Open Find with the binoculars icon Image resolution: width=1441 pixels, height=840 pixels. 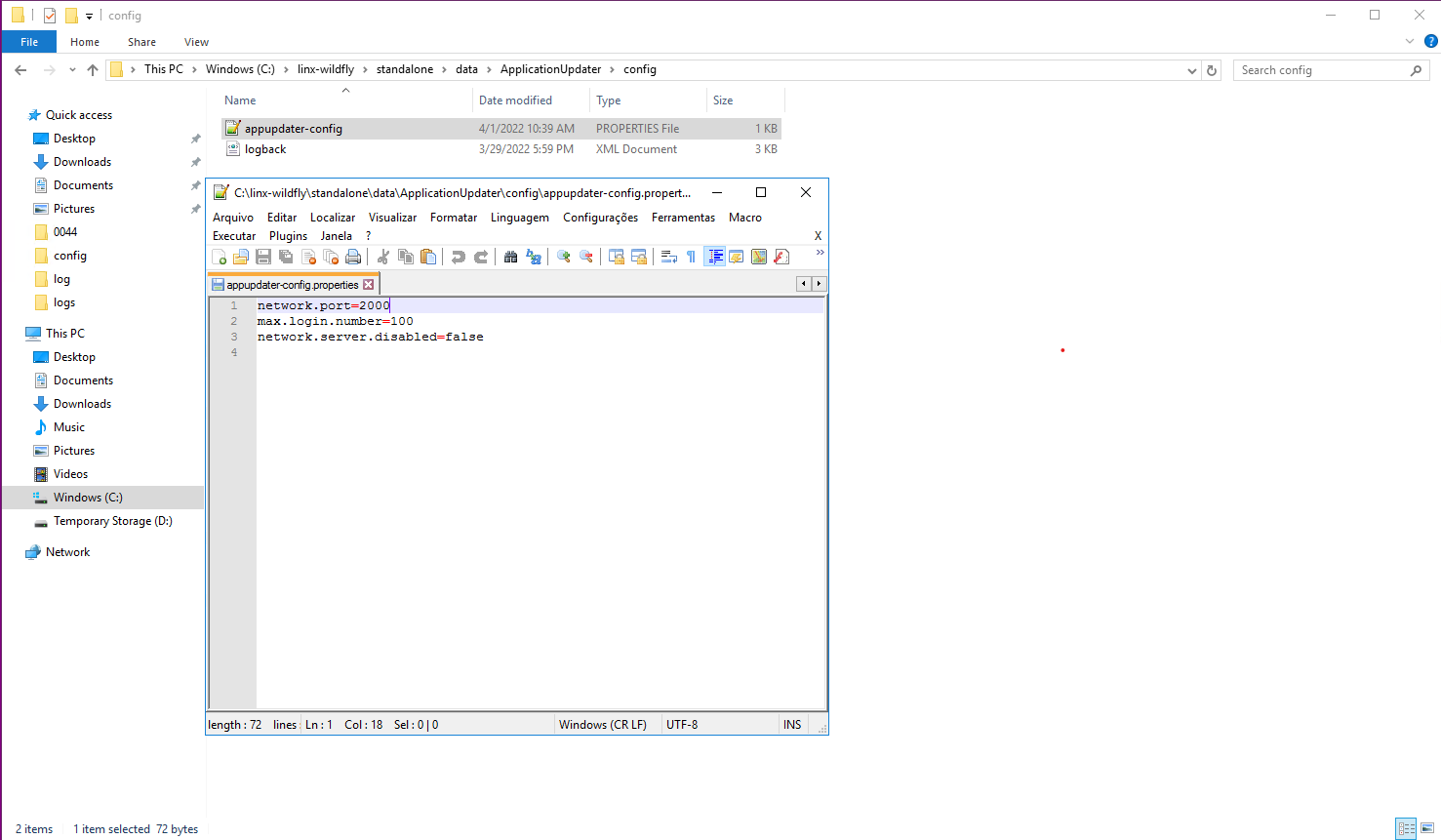(511, 257)
